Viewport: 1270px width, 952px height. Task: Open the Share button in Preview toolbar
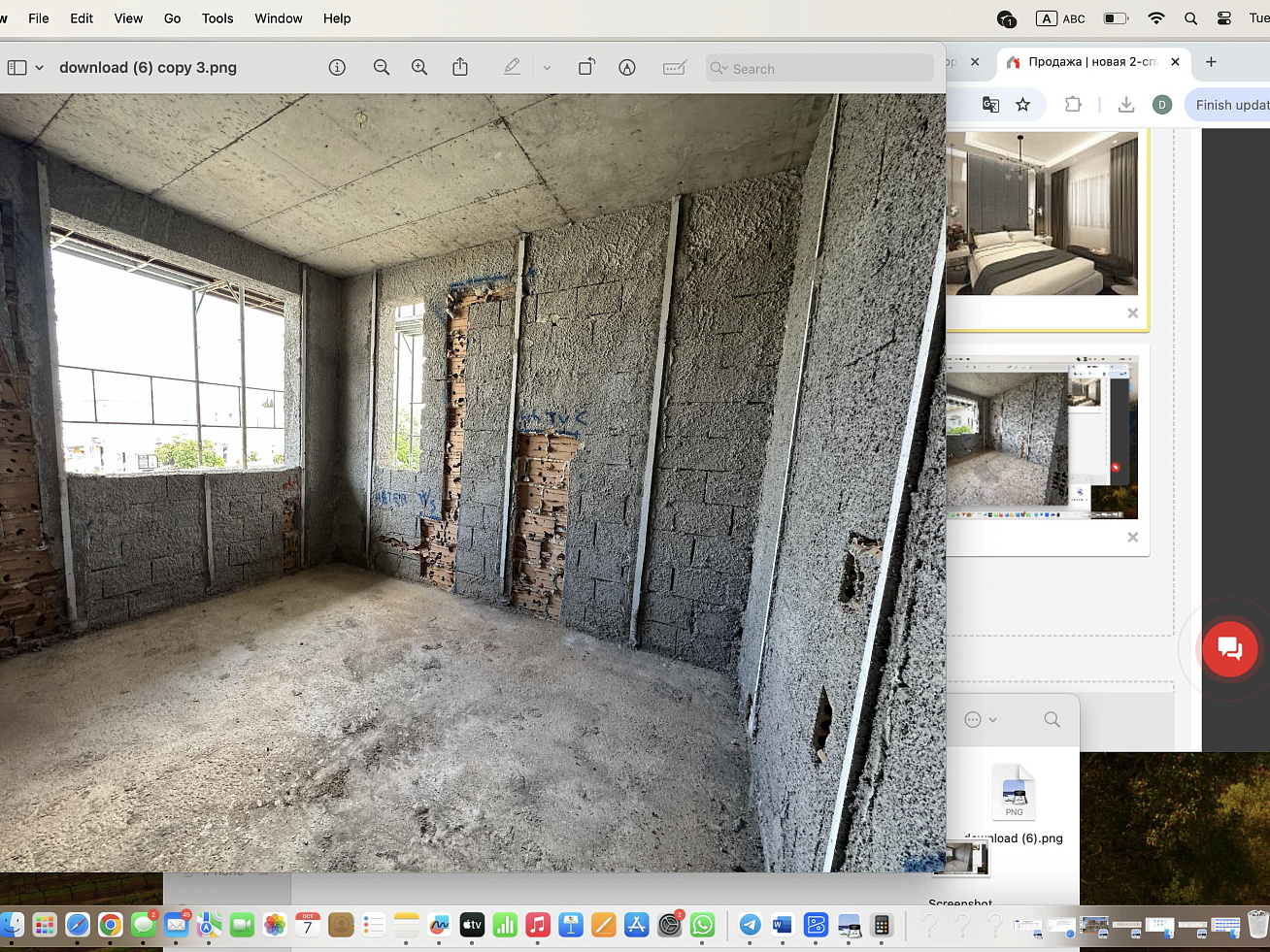click(x=460, y=67)
